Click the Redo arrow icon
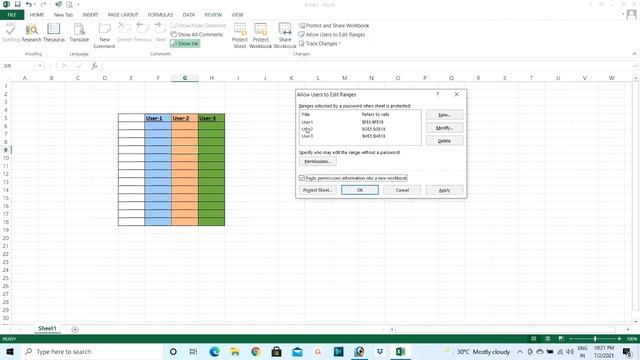This screenshot has width=640, height=360. coord(43,4)
